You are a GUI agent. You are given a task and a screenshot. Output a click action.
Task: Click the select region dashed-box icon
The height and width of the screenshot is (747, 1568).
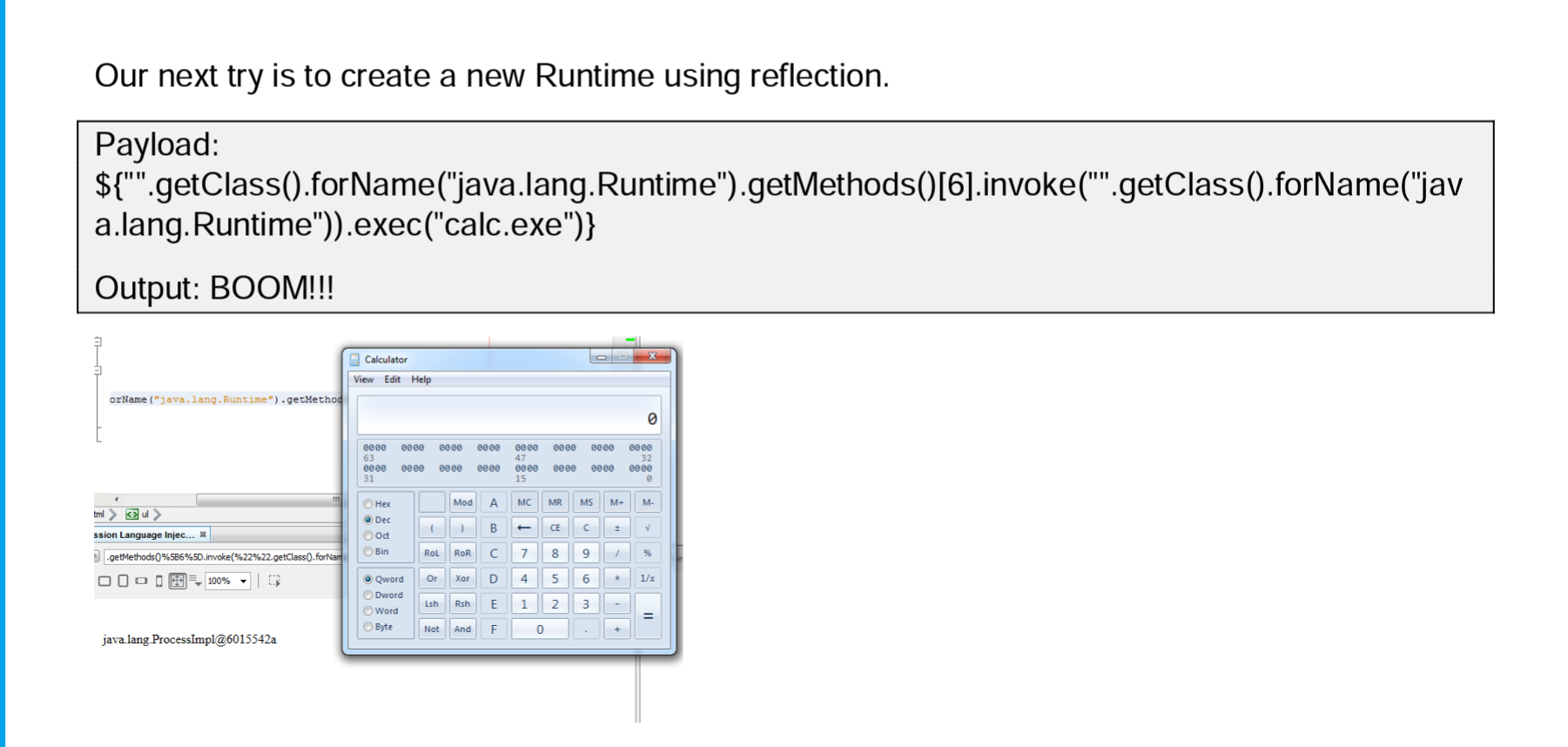coord(274,581)
